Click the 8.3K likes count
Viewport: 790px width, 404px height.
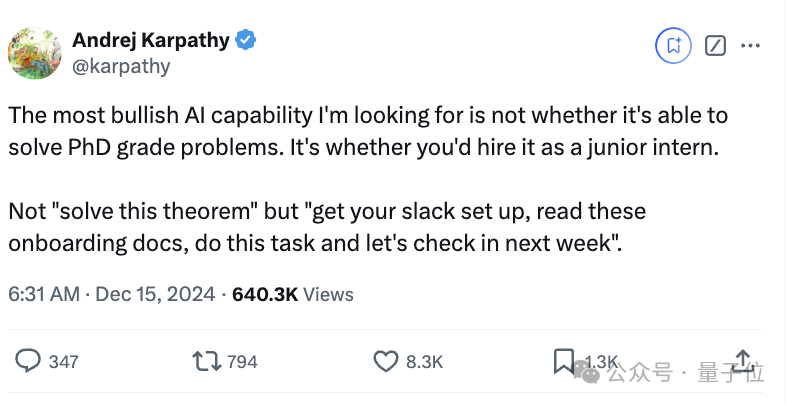pos(424,362)
